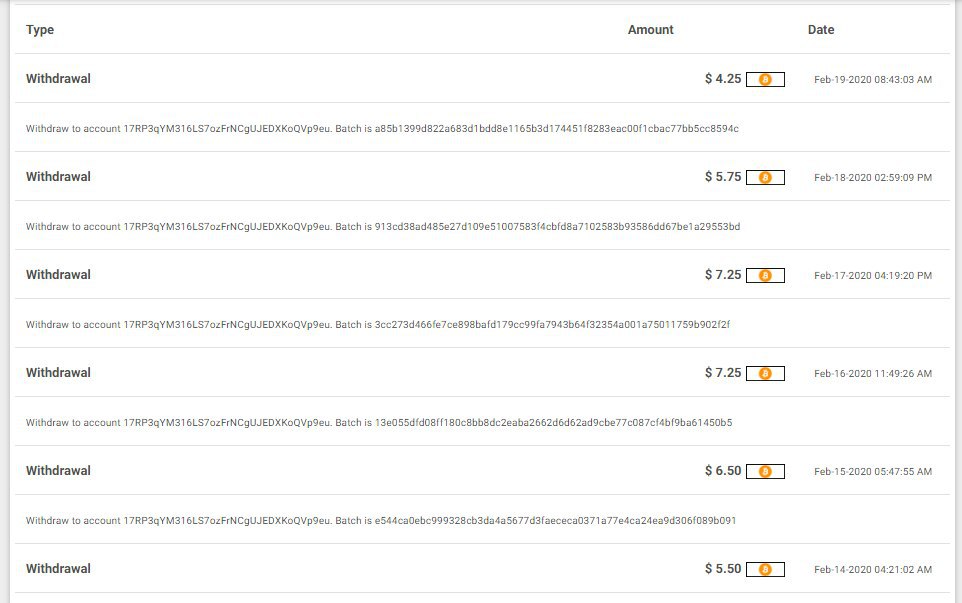Click Withdrawal label dated Feb-18-2020
This screenshot has width=962, height=603.
coord(58,177)
